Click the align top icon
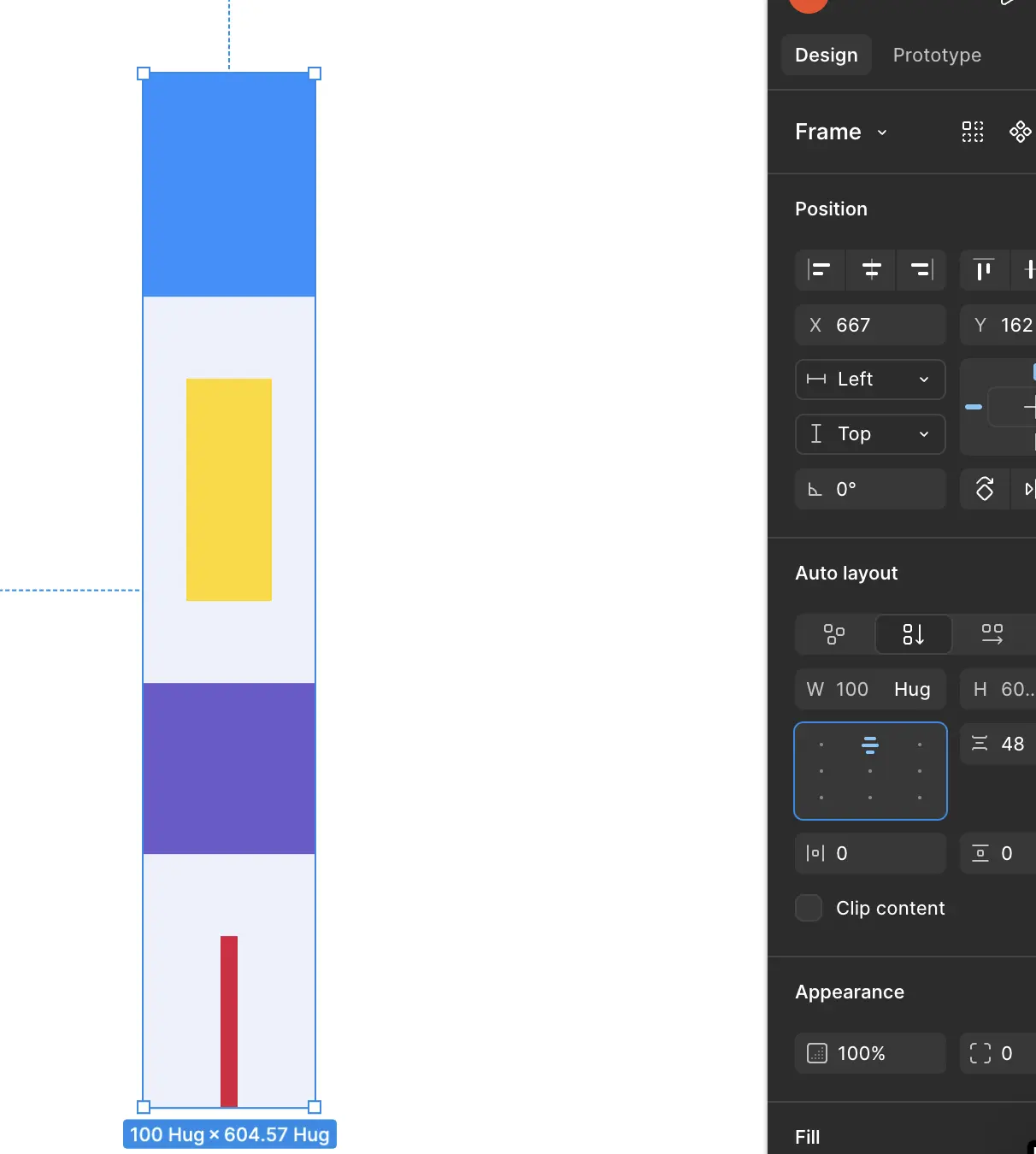This screenshot has height=1154, width=1036. pos(984,271)
